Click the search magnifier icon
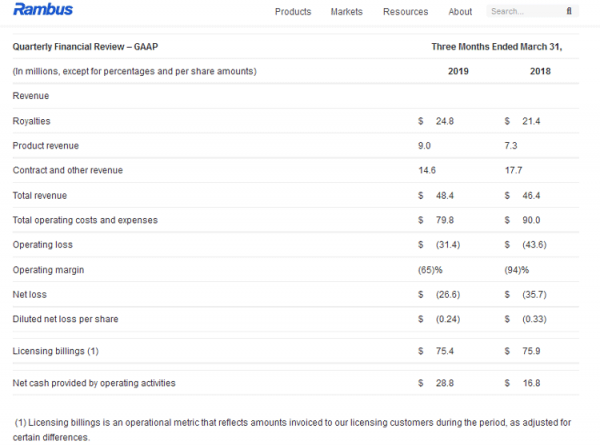 [x=569, y=12]
